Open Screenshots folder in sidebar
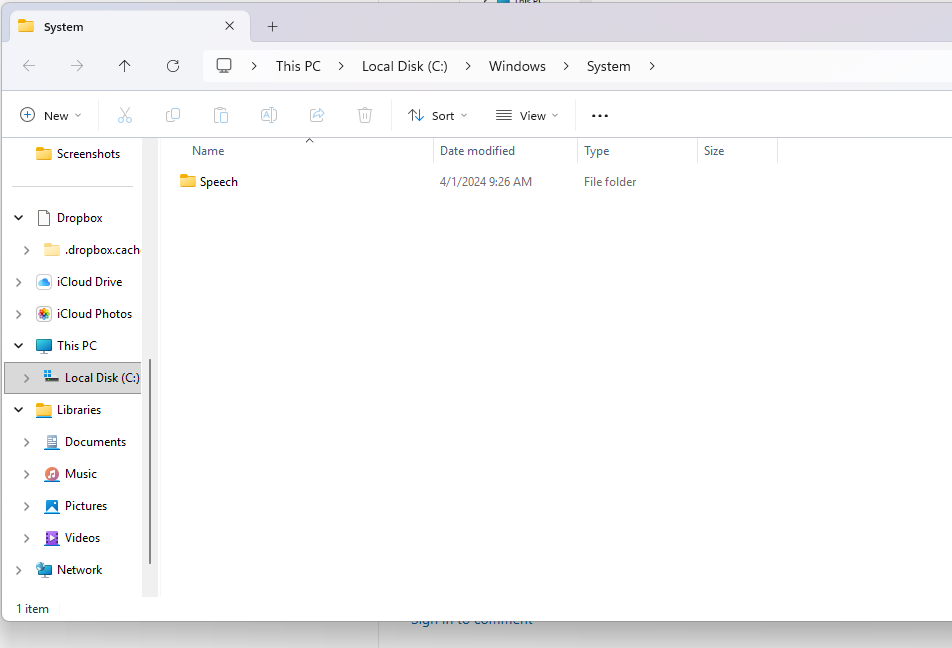Screen dimensions: 952x648 (x=78, y=154)
